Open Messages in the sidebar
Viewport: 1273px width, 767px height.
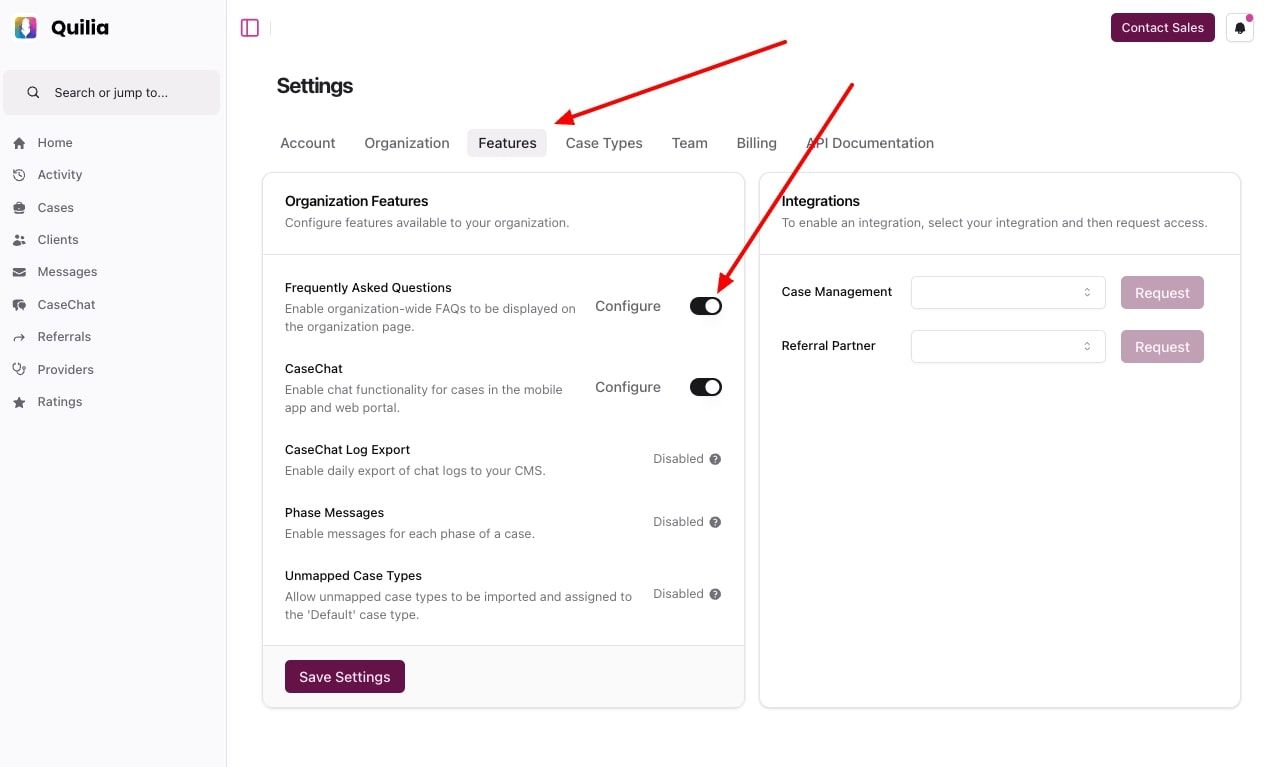67,272
